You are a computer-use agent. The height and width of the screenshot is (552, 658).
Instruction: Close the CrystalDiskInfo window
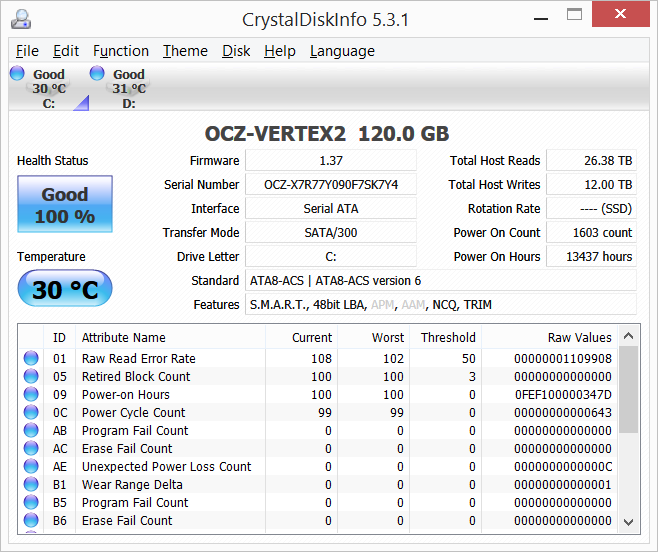click(621, 14)
